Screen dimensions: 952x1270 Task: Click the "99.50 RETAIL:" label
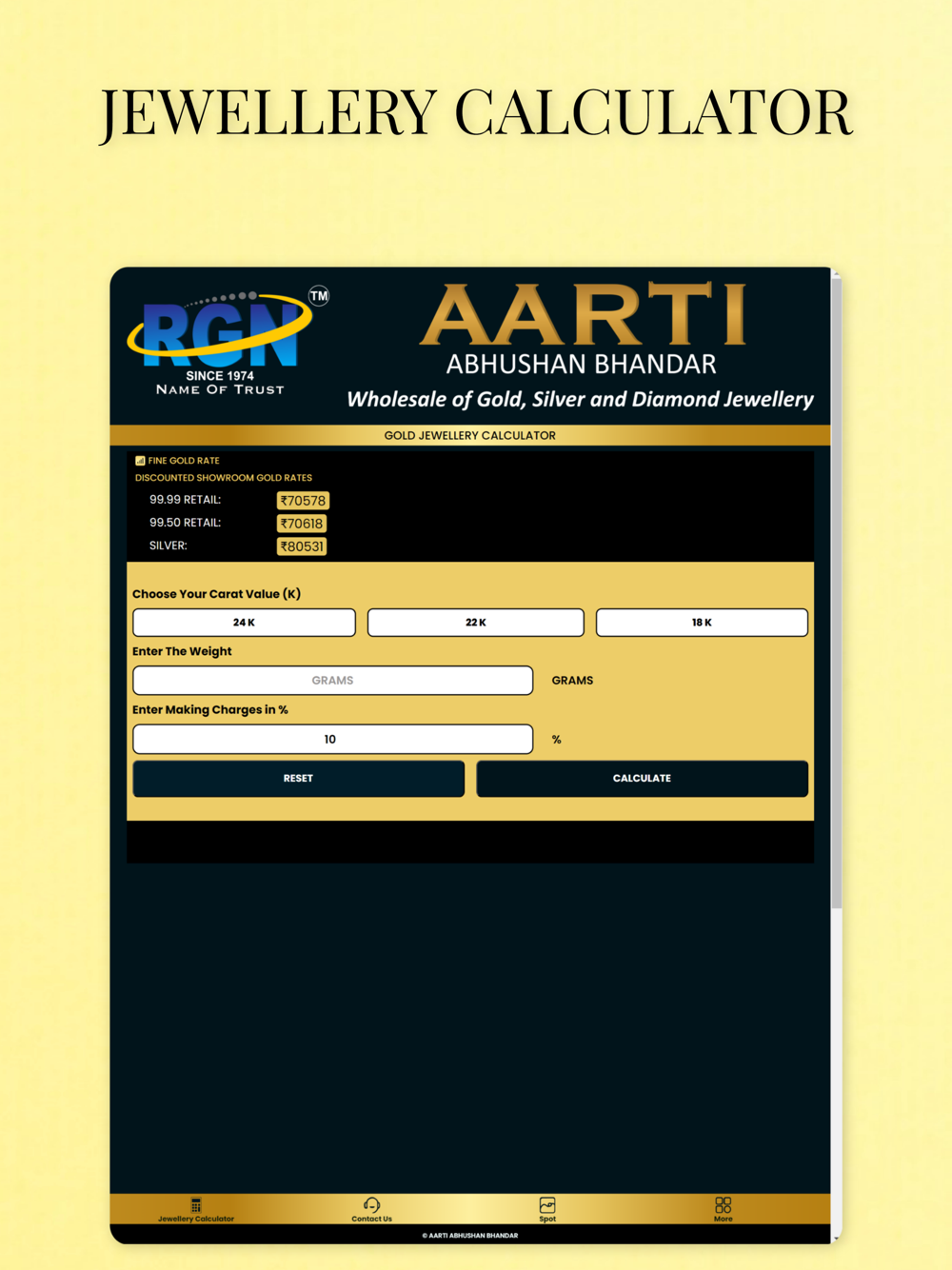click(185, 523)
